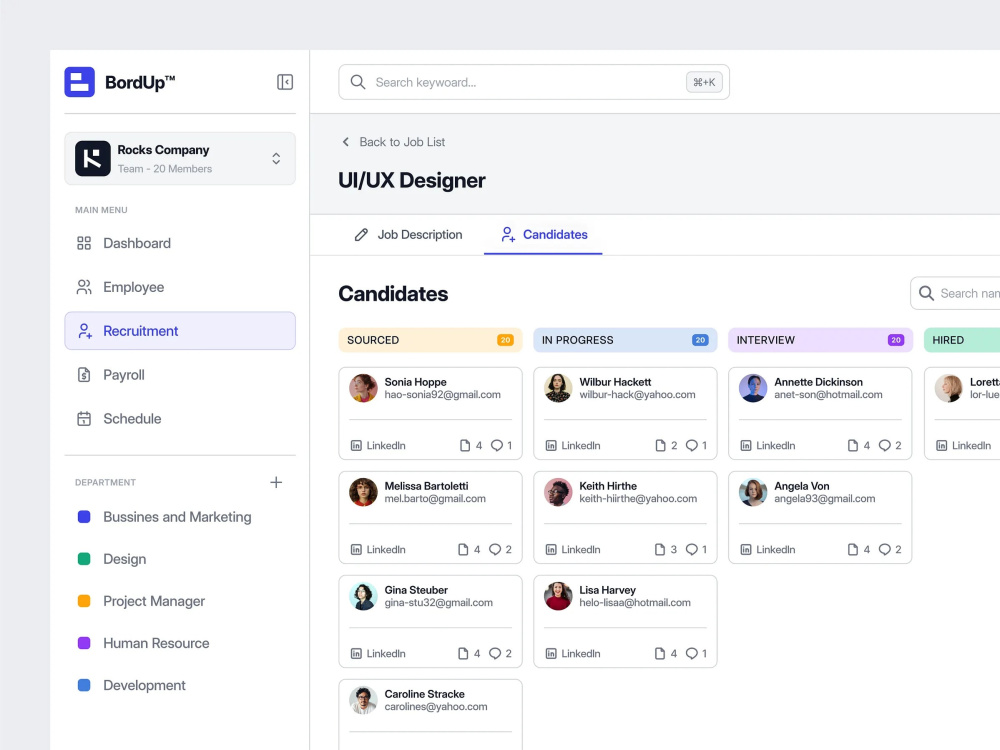Click the SOURCED column header

(430, 340)
